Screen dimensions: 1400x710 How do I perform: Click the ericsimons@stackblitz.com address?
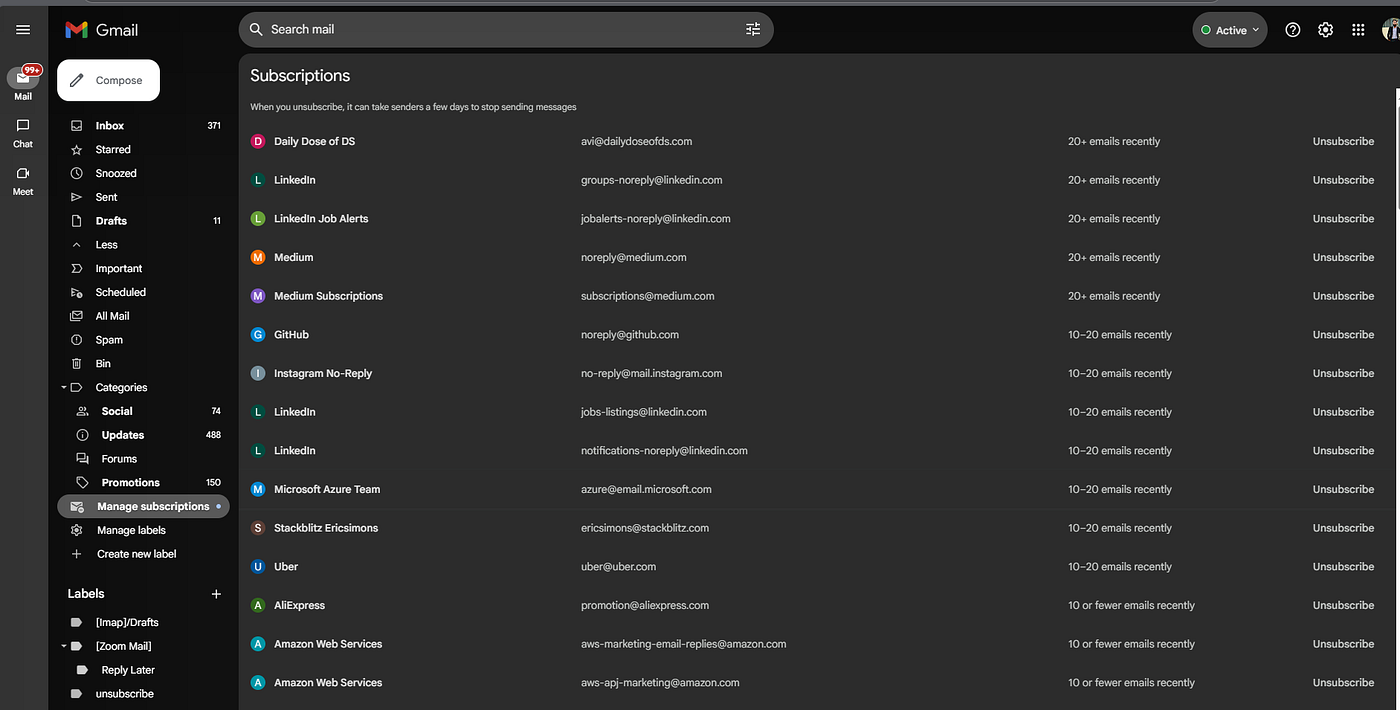click(645, 528)
